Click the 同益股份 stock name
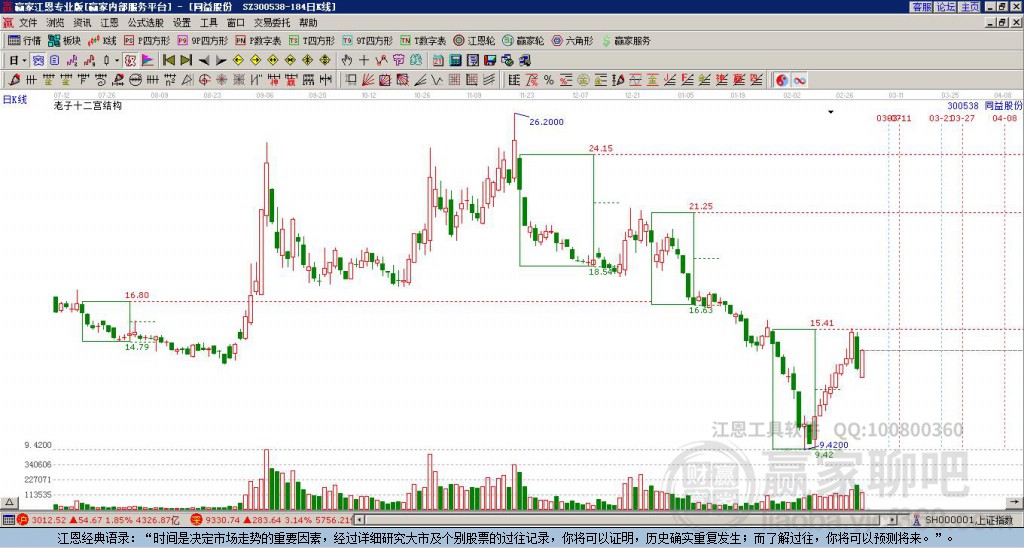This screenshot has width=1024, height=548. [x=1003, y=105]
